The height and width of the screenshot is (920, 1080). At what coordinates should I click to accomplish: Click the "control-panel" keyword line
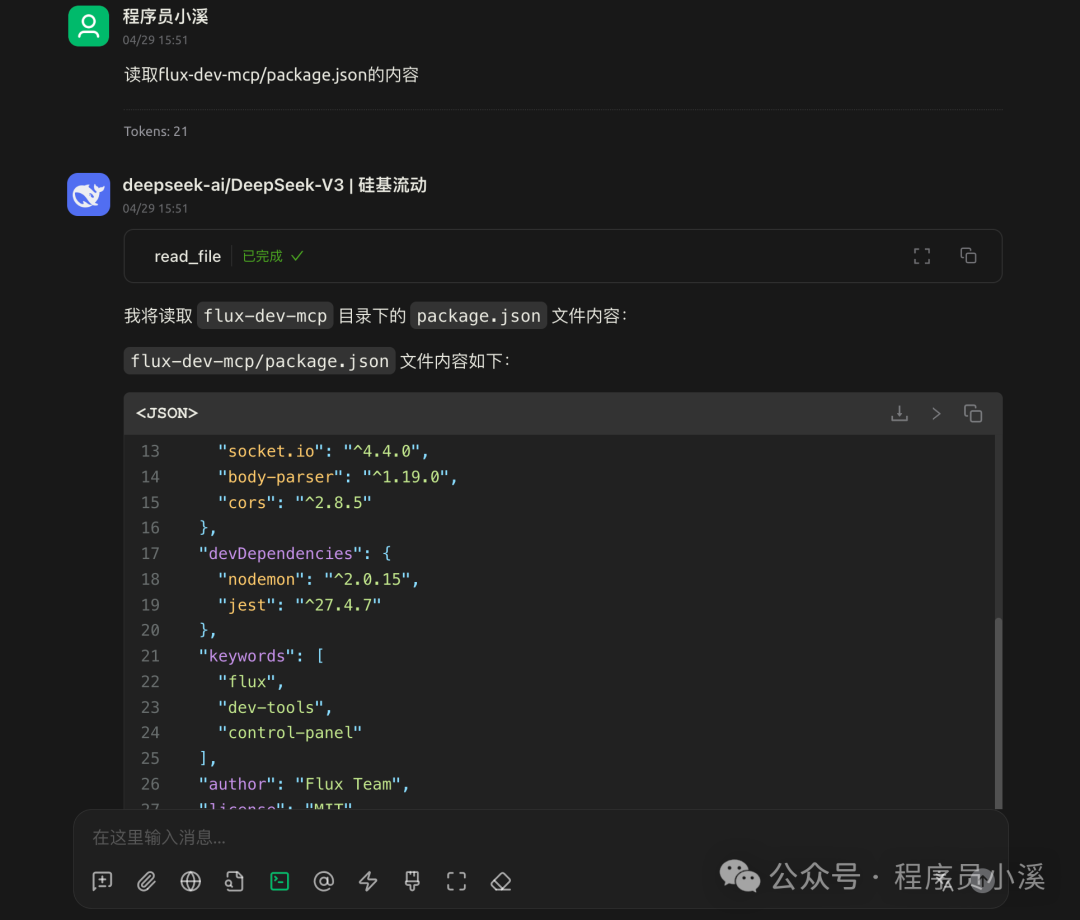tap(289, 732)
